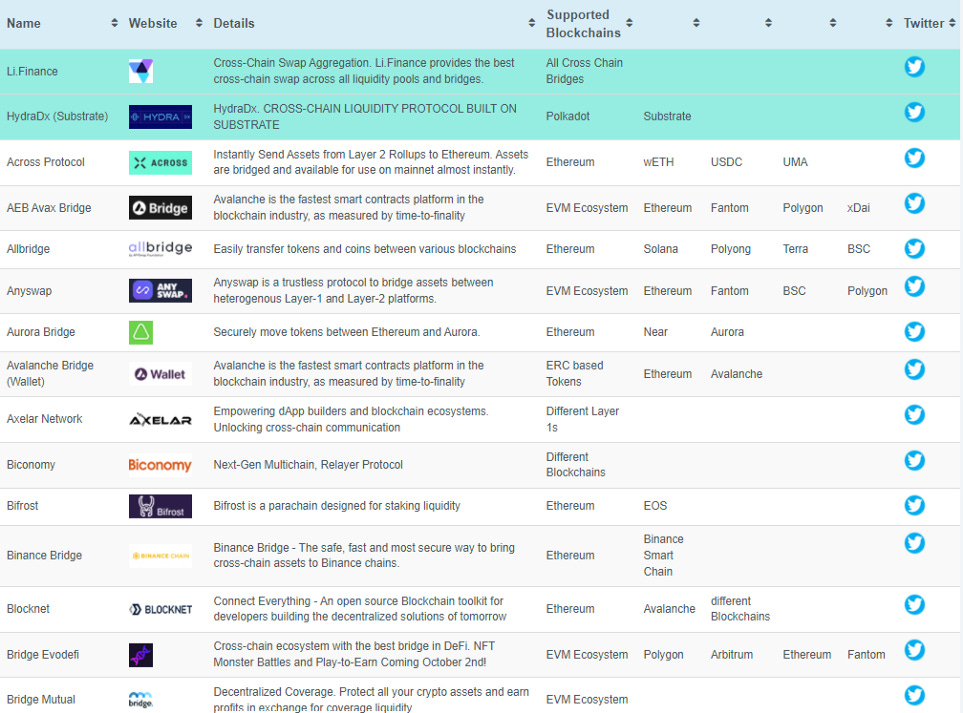The width and height of the screenshot is (963, 713).
Task: Sort the unlabeled column containing wETH and Solana
Action: coord(696,23)
